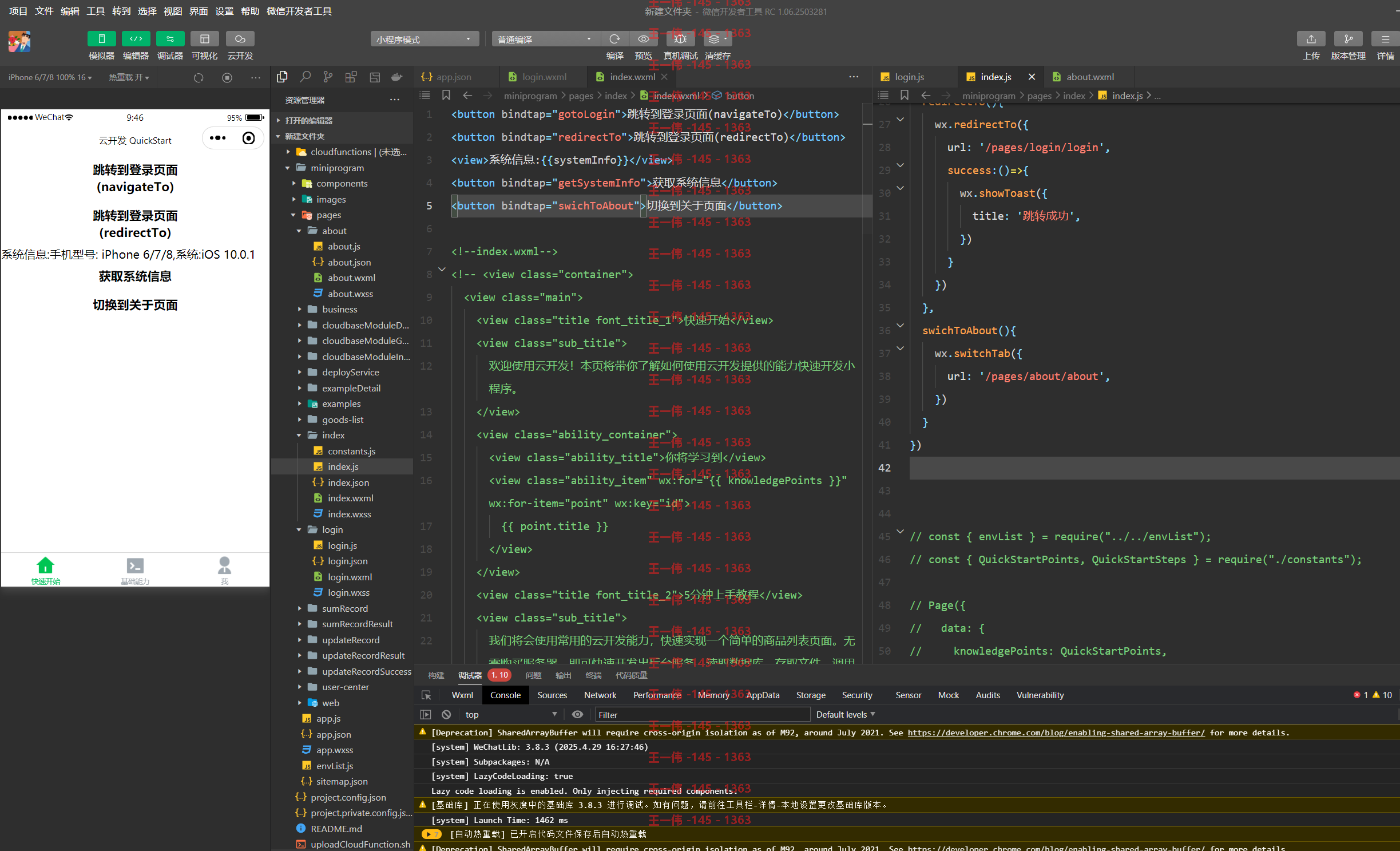
Task: Close the index.js editor tab
Action: [1032, 77]
